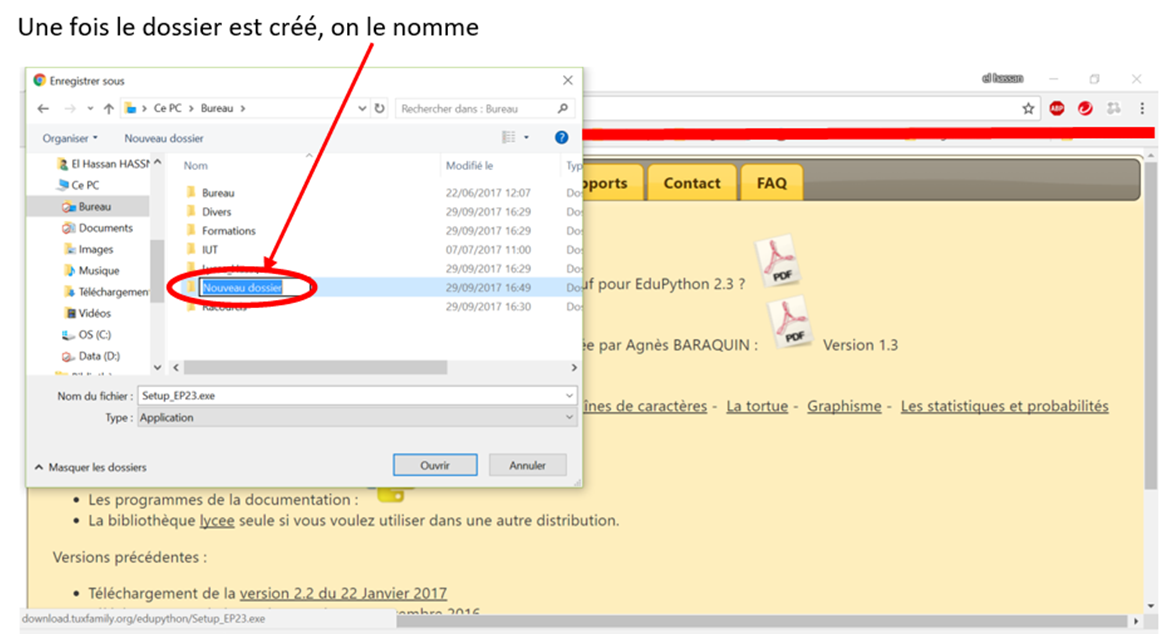Open the file Type combo box

click(357, 418)
